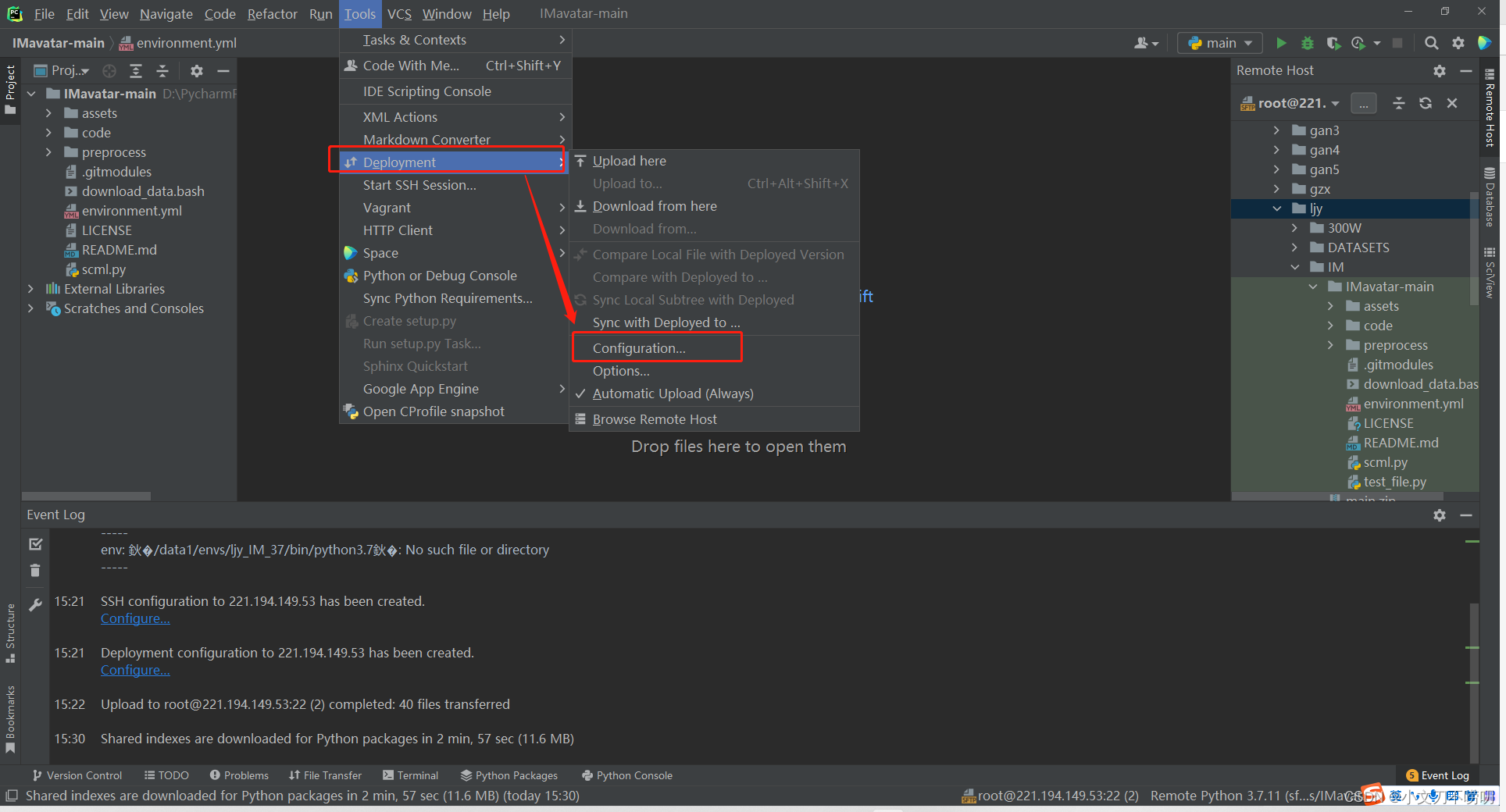
Task: Click locate-file target icon in Project panel
Action: coord(109,71)
